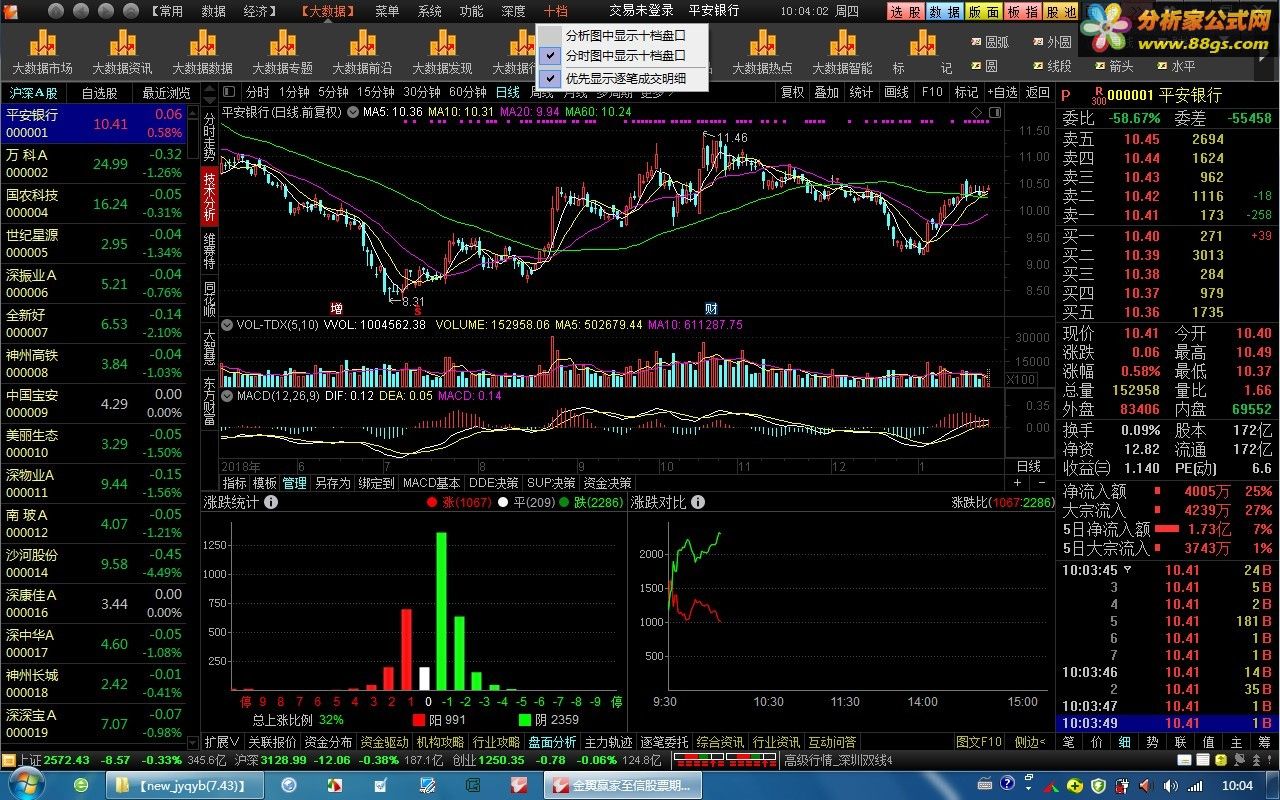Select the 圆弧 drawing tool

pos(990,42)
